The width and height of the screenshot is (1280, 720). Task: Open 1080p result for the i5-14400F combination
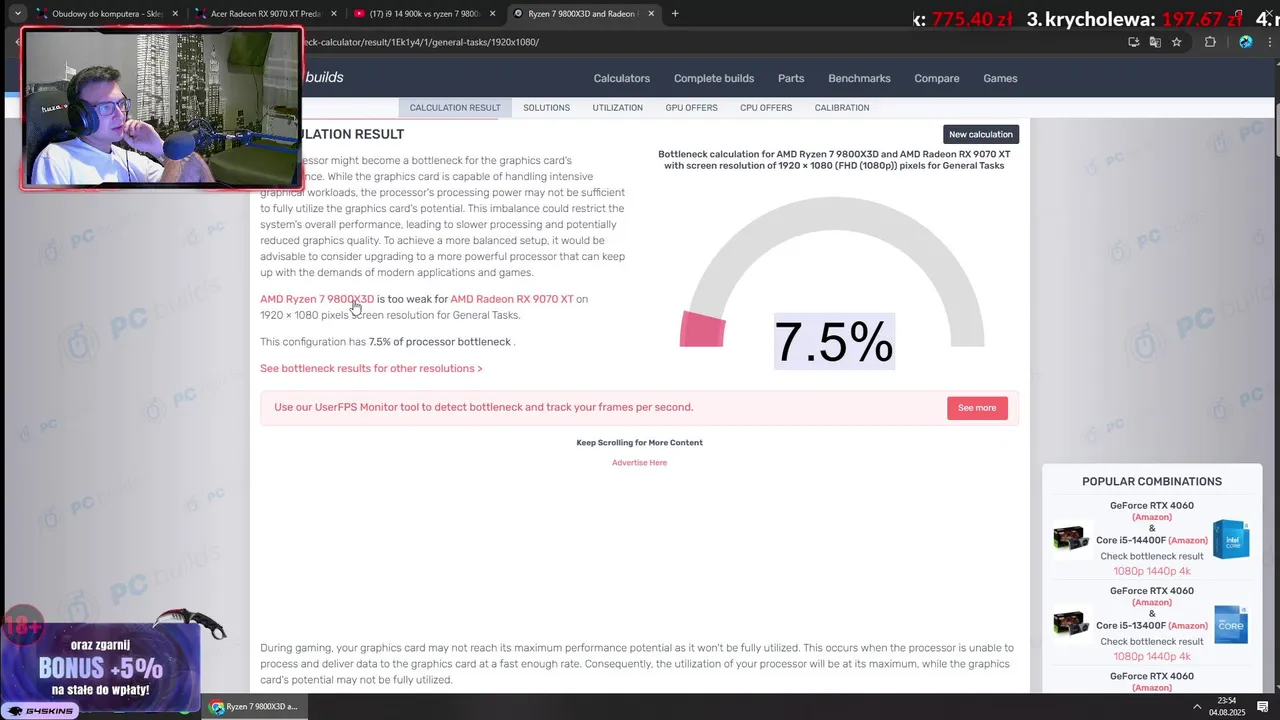coord(1128,572)
